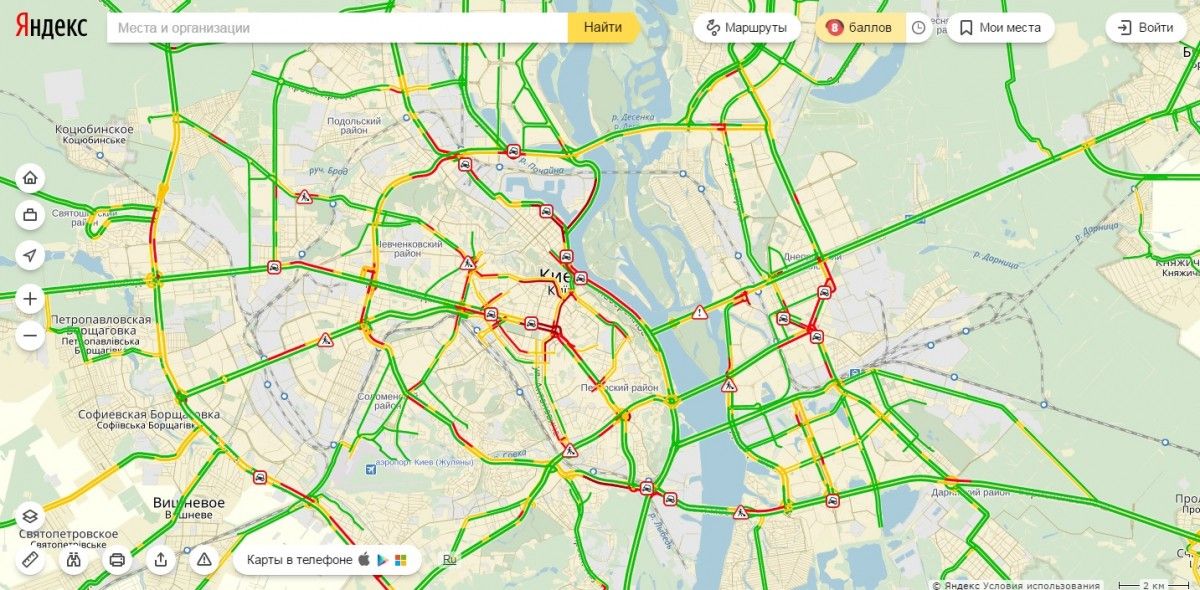Open the map layers icon

click(30, 516)
